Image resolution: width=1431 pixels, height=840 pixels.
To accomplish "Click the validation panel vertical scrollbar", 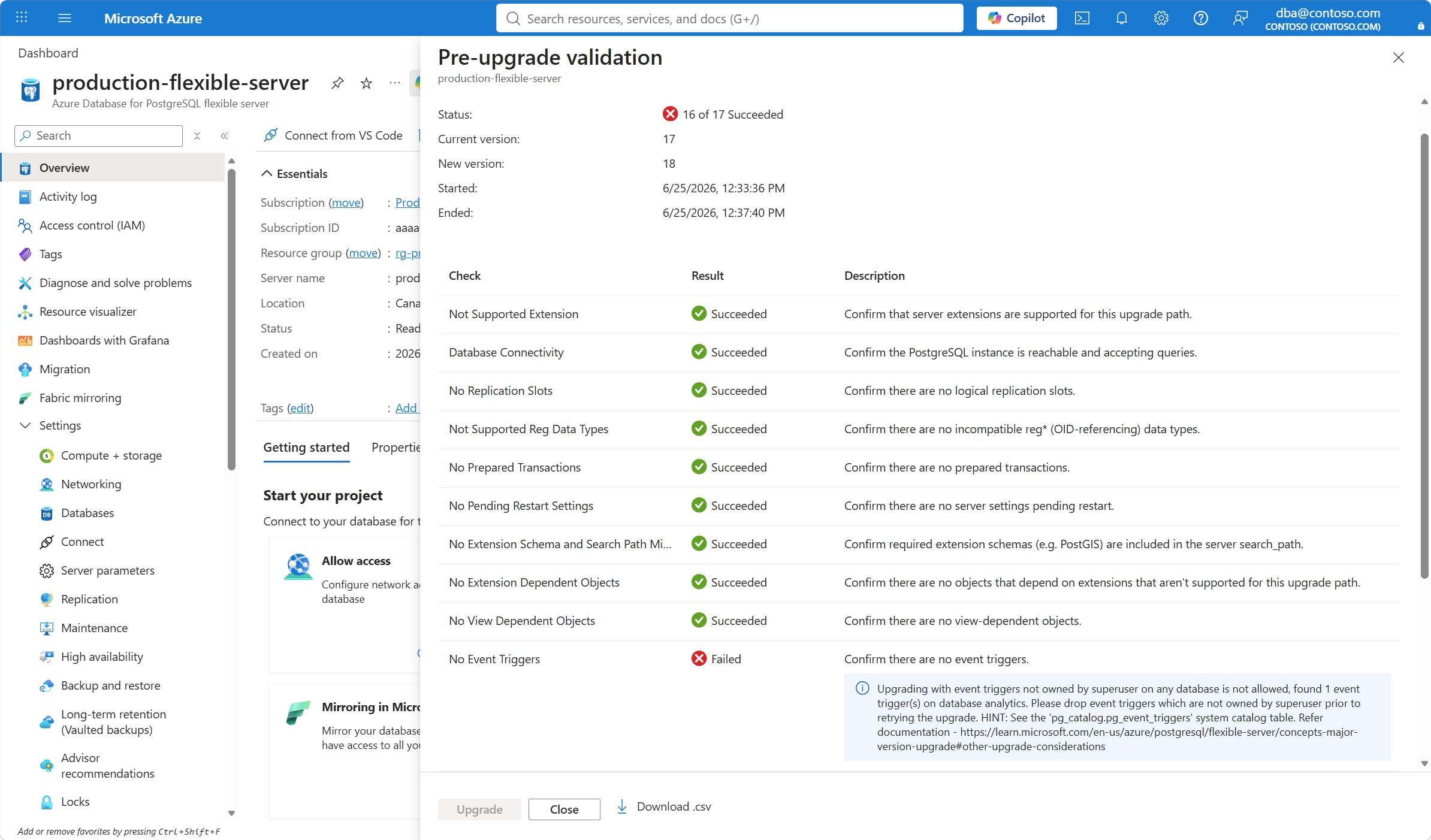I will click(x=1424, y=356).
